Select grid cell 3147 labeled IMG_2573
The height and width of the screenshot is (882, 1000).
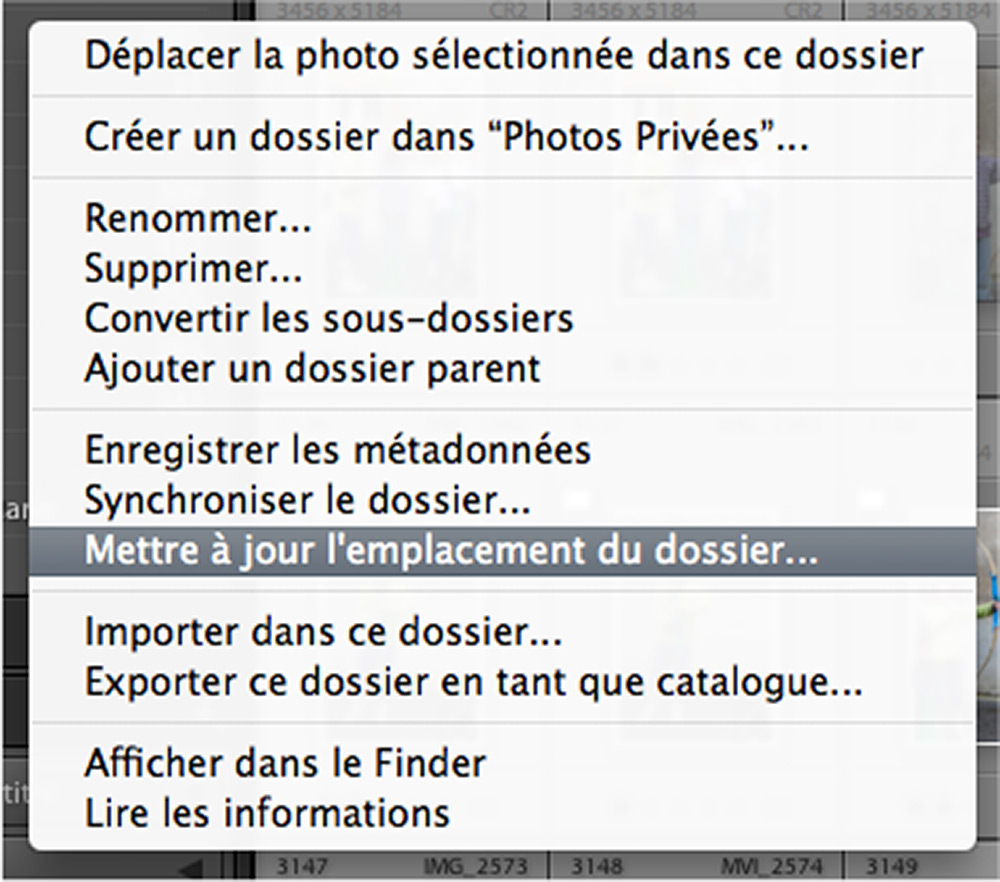pos(402,867)
